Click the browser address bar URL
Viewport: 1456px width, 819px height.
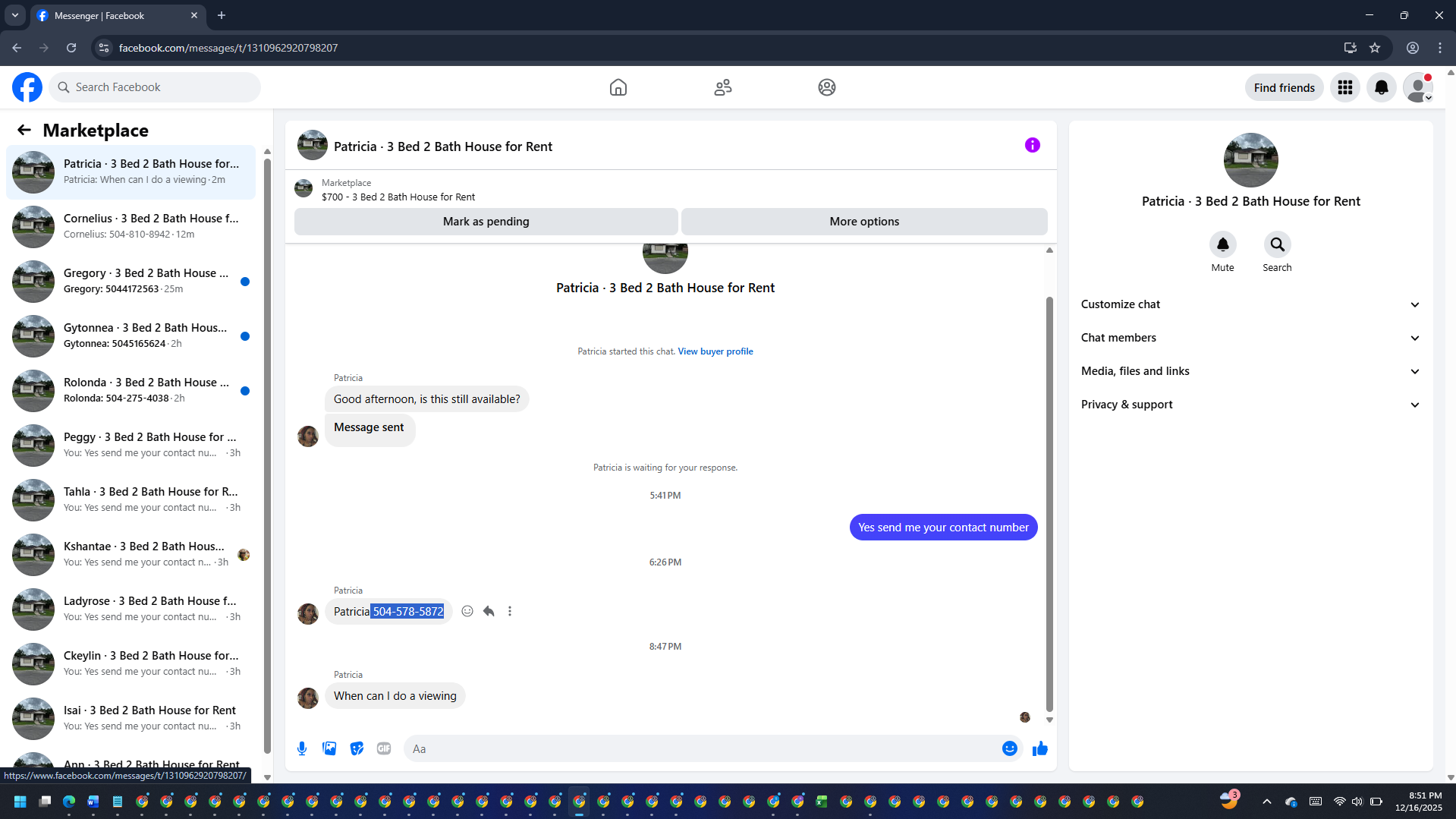coord(228,48)
